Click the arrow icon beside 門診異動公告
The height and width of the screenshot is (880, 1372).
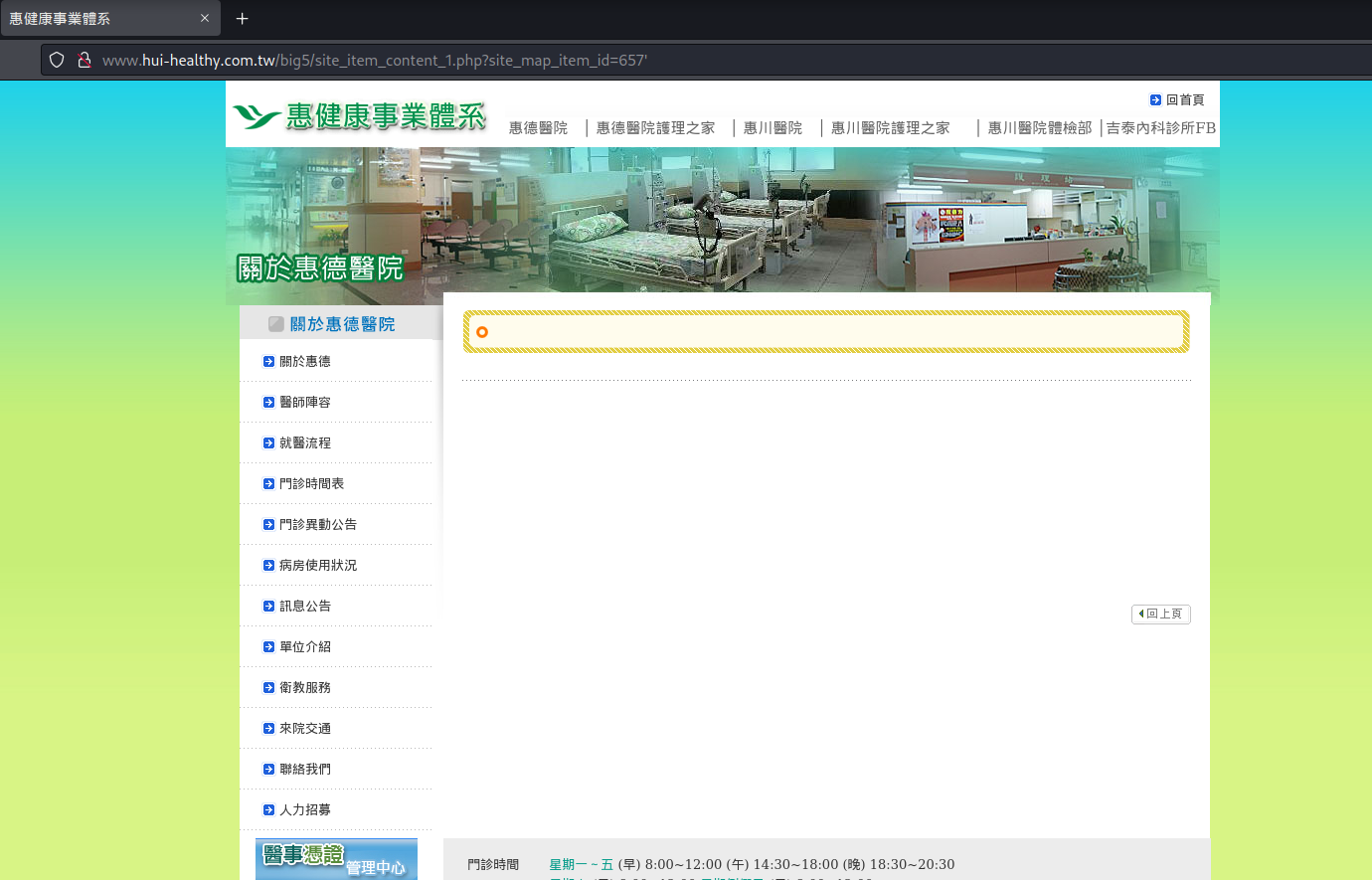[268, 524]
